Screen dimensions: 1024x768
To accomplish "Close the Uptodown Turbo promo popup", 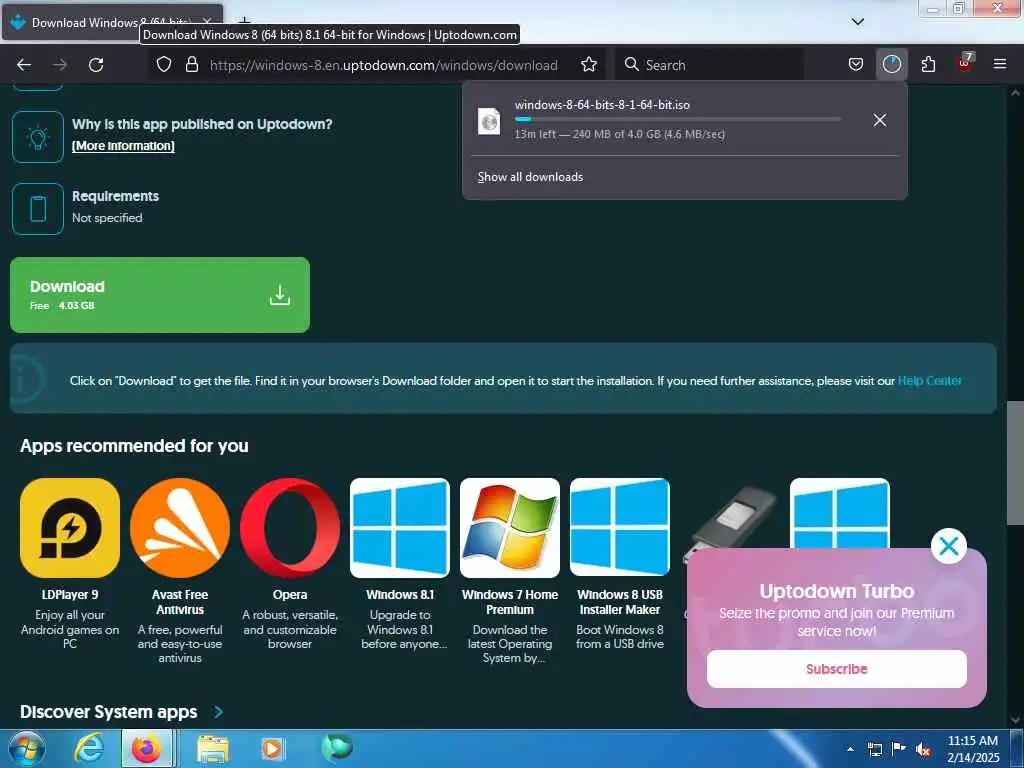I will [949, 546].
